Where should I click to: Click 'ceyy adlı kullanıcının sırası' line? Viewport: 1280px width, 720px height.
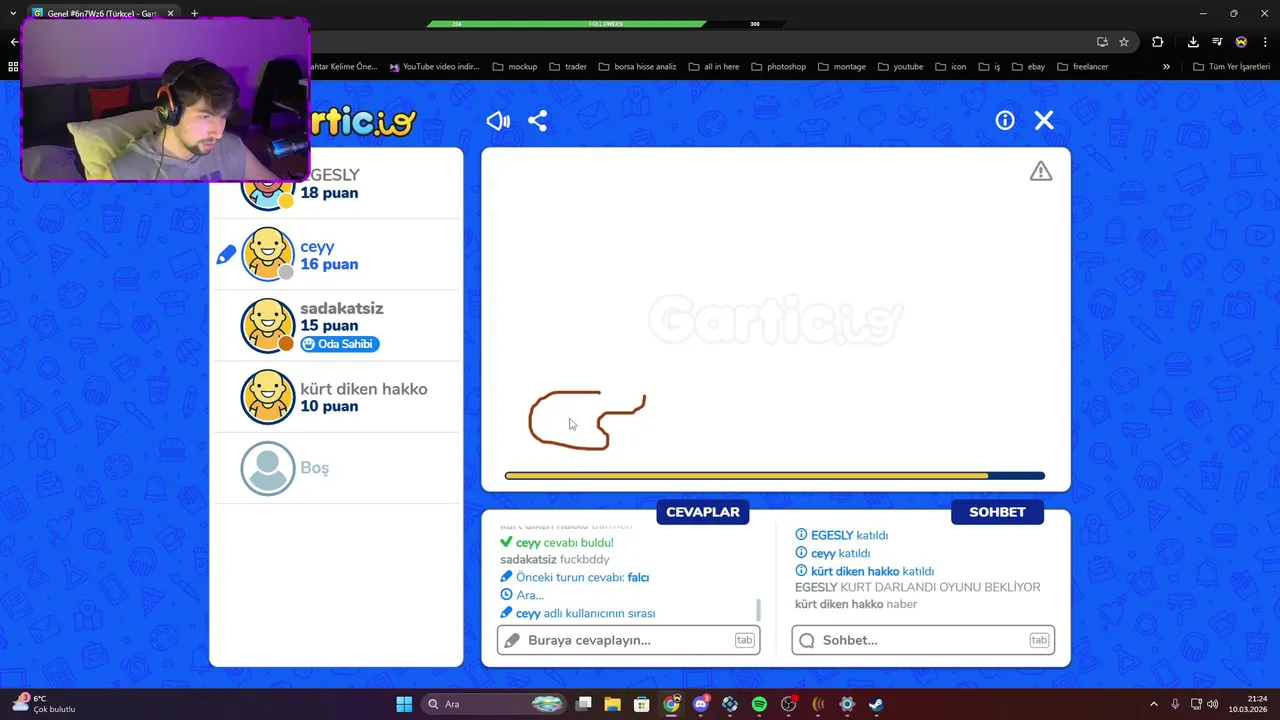[578, 613]
